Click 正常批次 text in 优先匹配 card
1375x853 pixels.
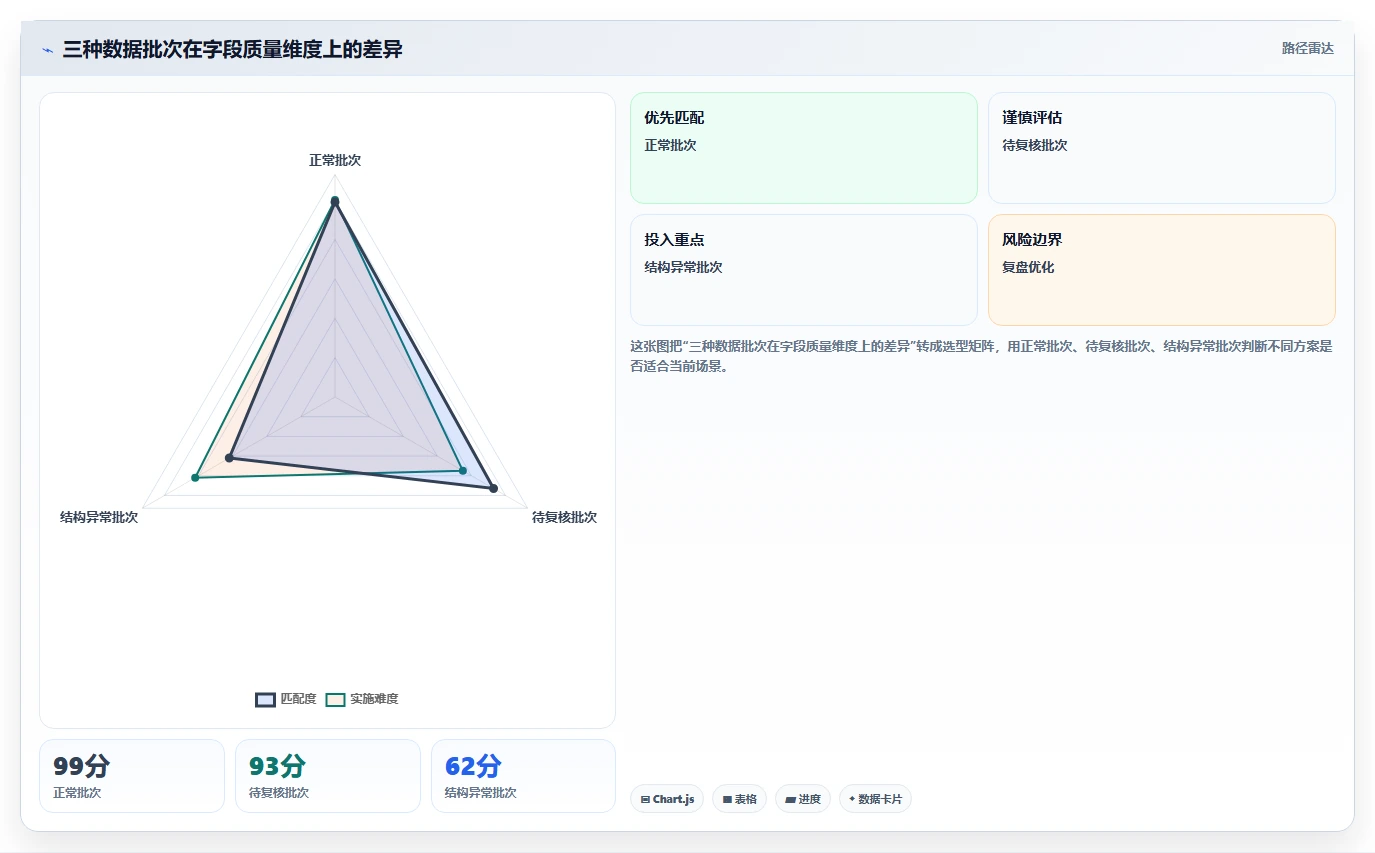coord(670,145)
